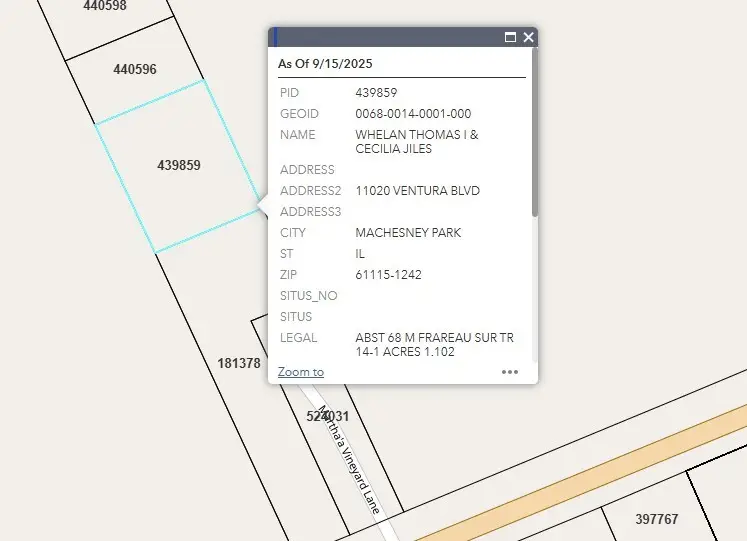Screen dimensions: 747x541
Task: Click the PID field label
Action: [x=290, y=92]
